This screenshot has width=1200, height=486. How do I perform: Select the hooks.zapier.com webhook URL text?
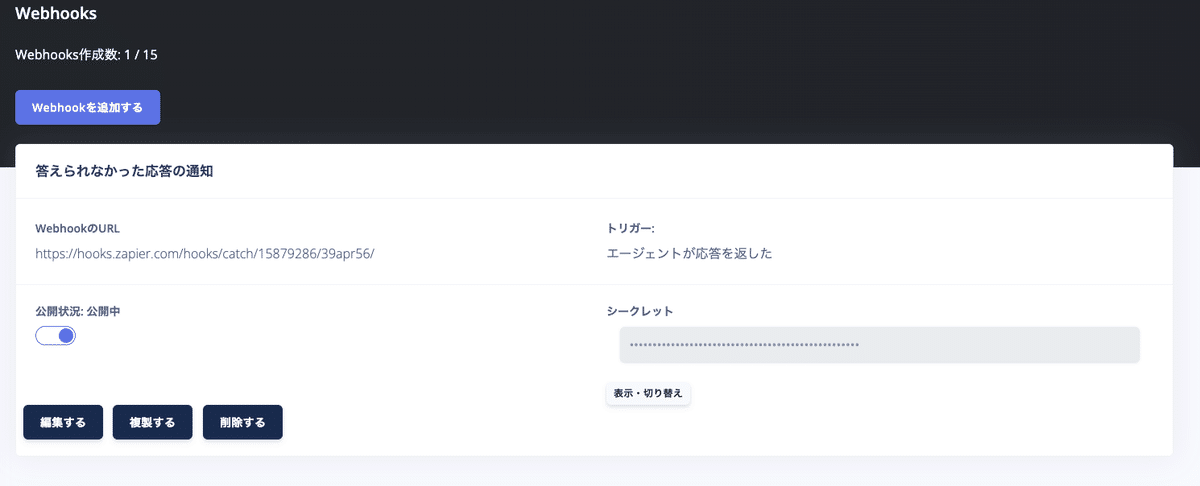pyautogui.click(x=205, y=254)
